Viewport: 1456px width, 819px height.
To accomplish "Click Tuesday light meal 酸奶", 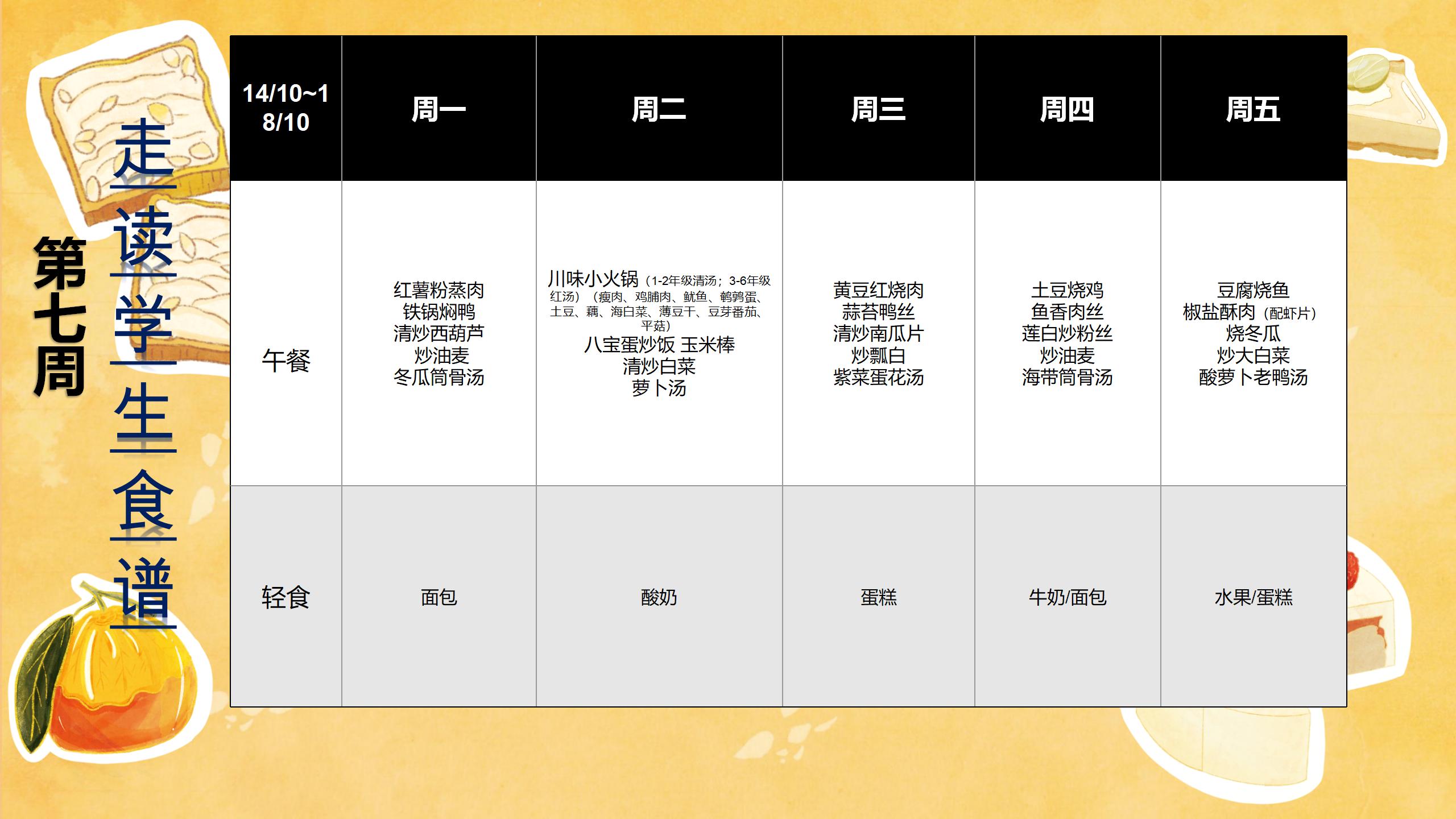I will [659, 597].
